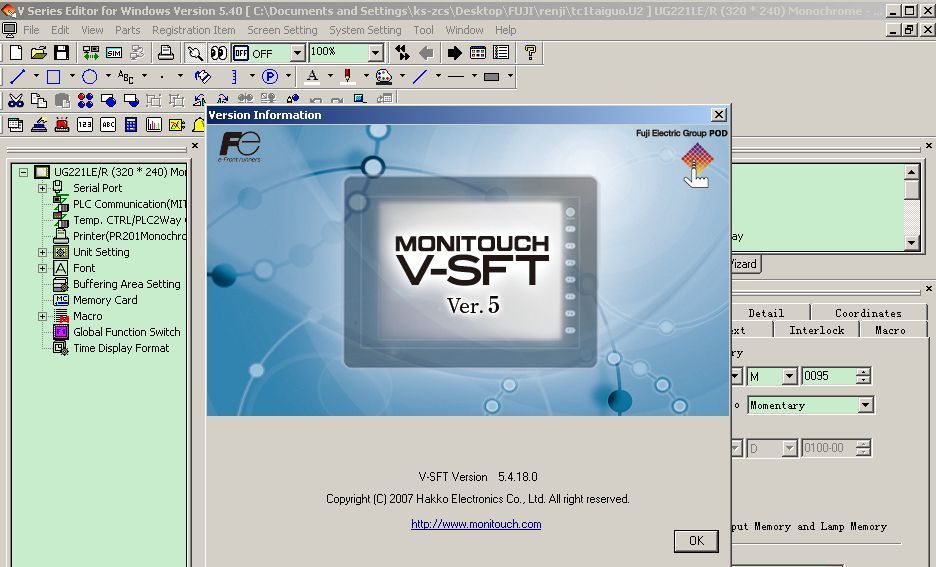The height and width of the screenshot is (567, 936).
Task: Expand the Macro tree node
Action: 42,316
